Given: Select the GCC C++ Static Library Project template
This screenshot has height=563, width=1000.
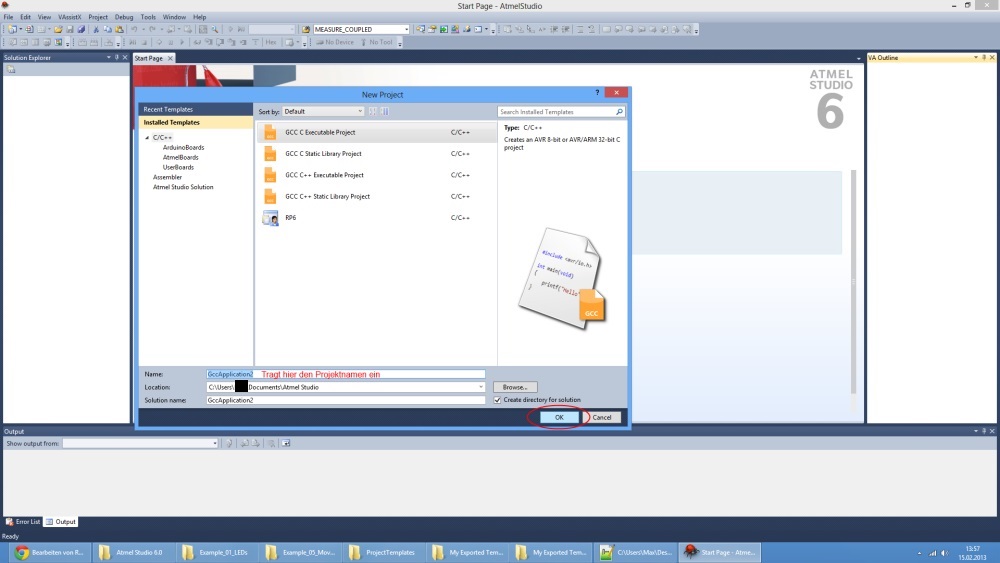Looking at the screenshot, I should (327, 197).
